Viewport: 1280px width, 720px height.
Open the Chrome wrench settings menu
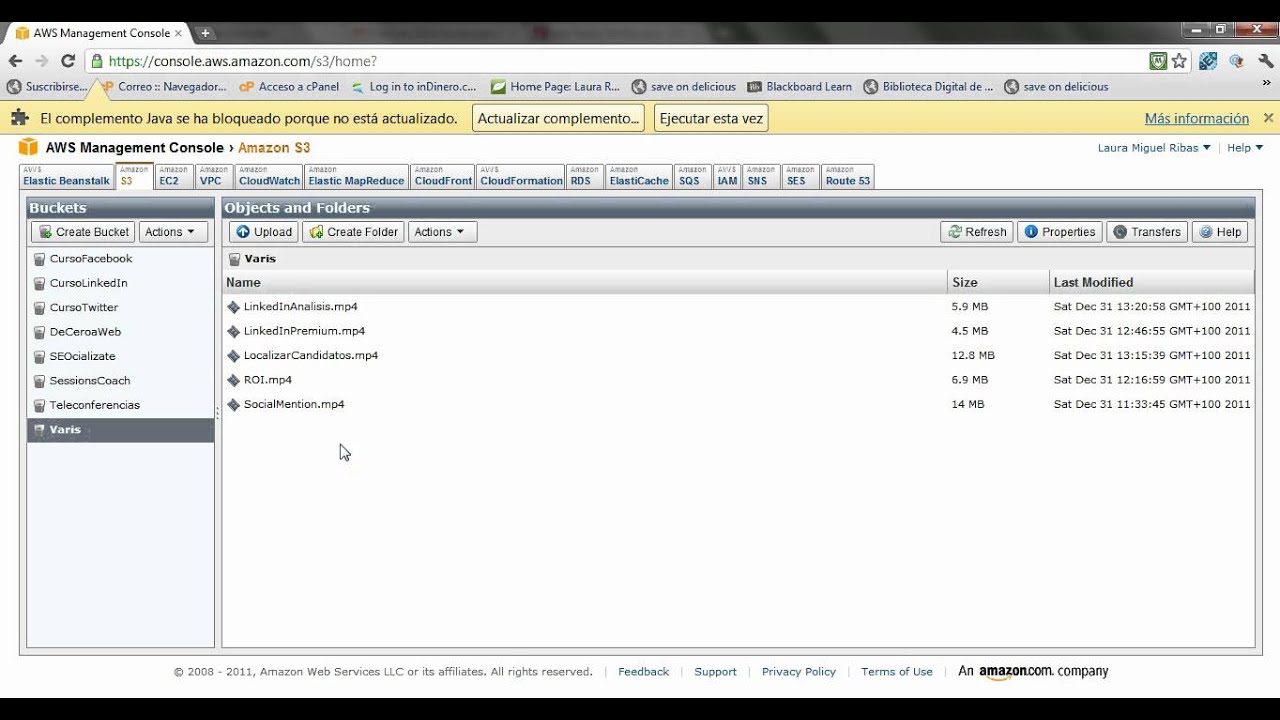coord(1265,61)
